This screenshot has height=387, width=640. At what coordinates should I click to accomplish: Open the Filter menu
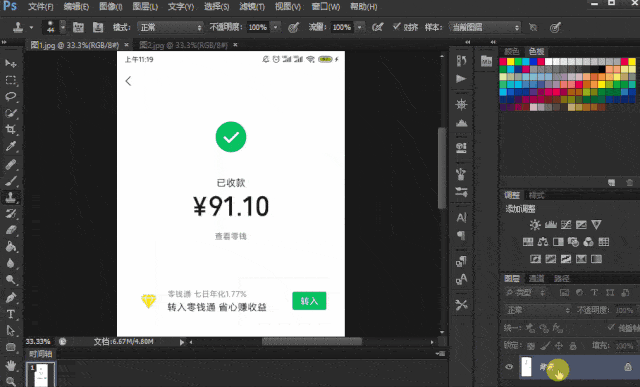(252, 7)
